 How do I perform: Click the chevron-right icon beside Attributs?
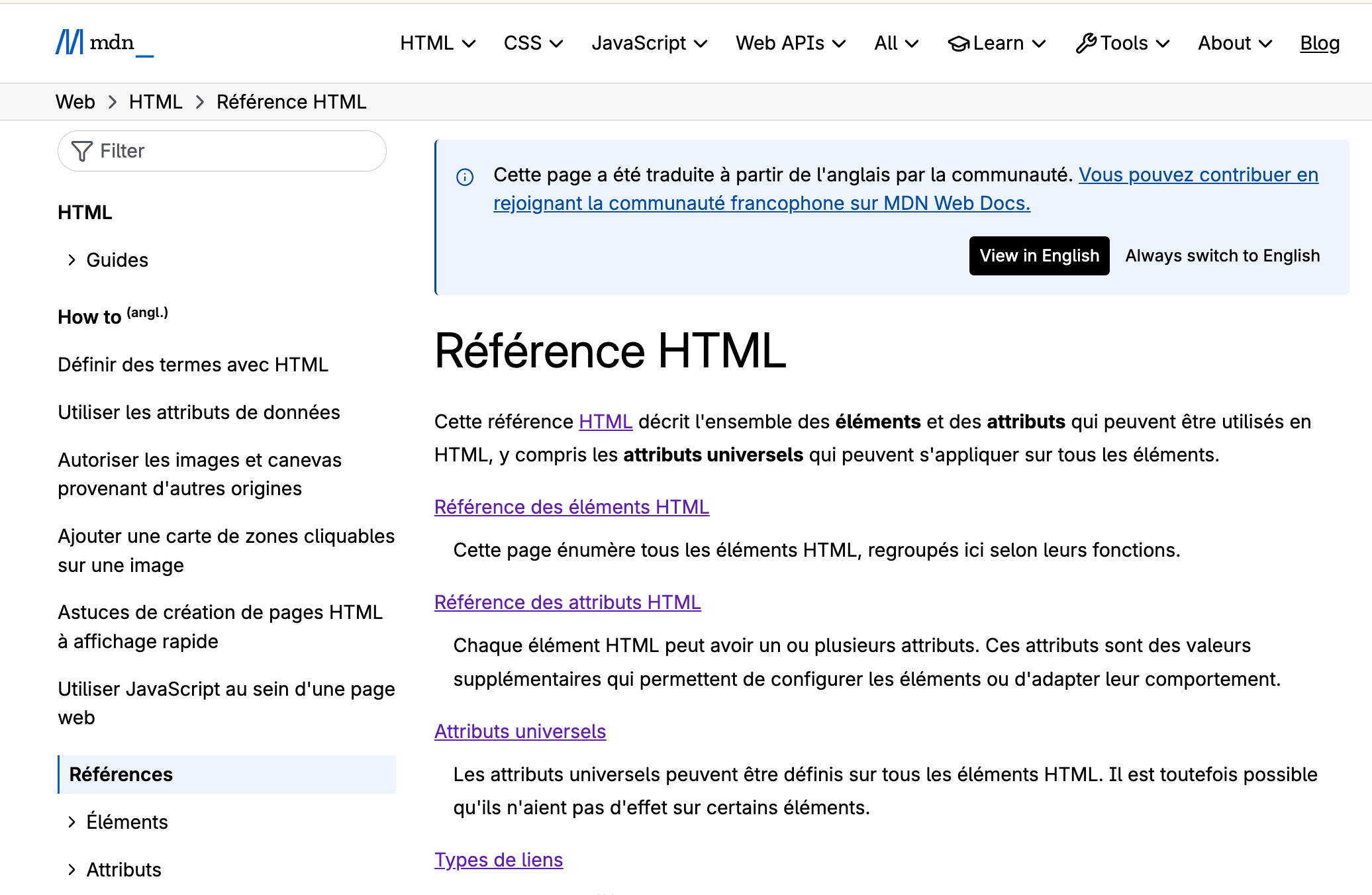tap(72, 869)
